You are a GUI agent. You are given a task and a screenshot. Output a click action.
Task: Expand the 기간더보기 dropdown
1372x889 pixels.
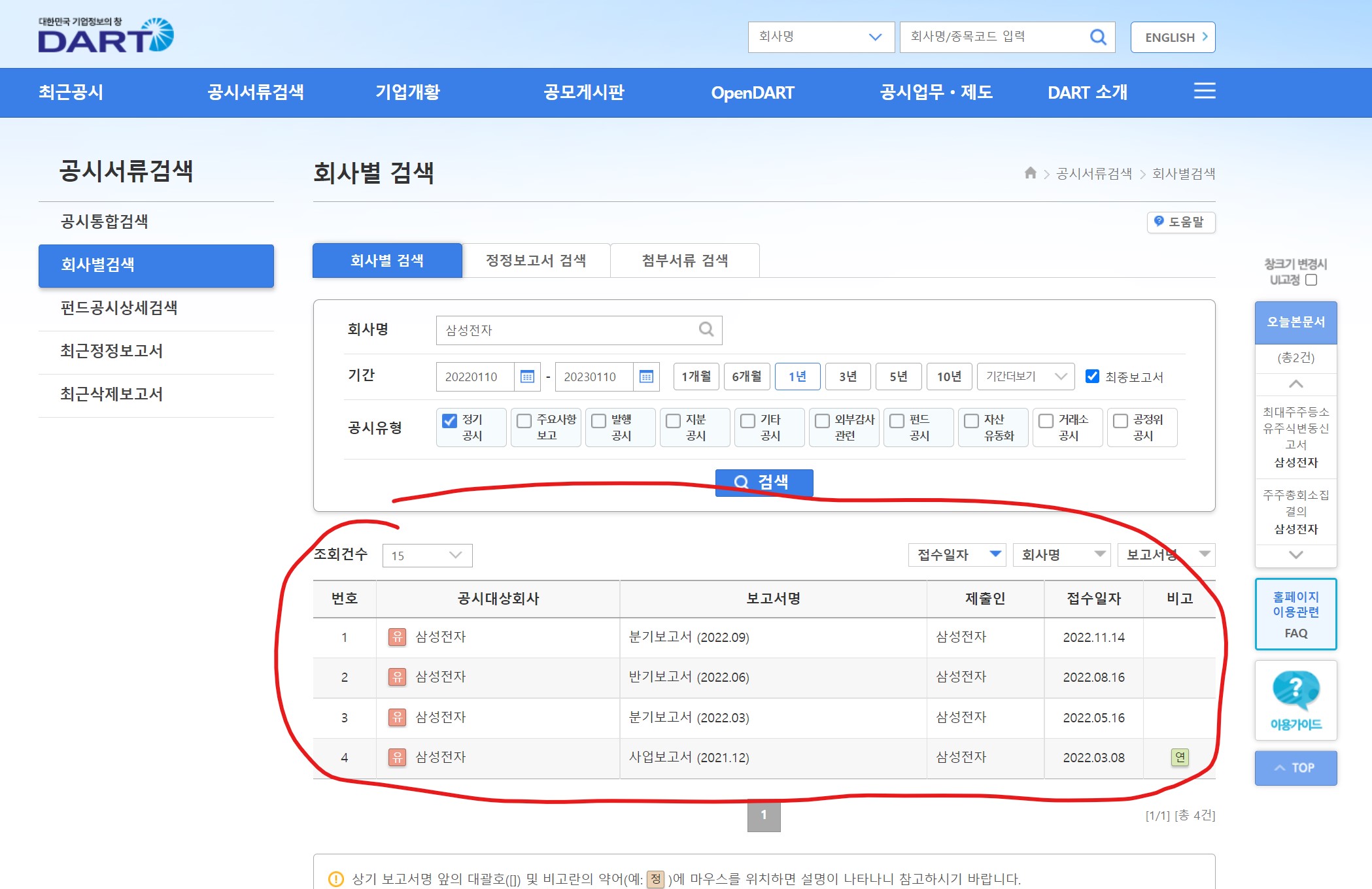point(1025,377)
